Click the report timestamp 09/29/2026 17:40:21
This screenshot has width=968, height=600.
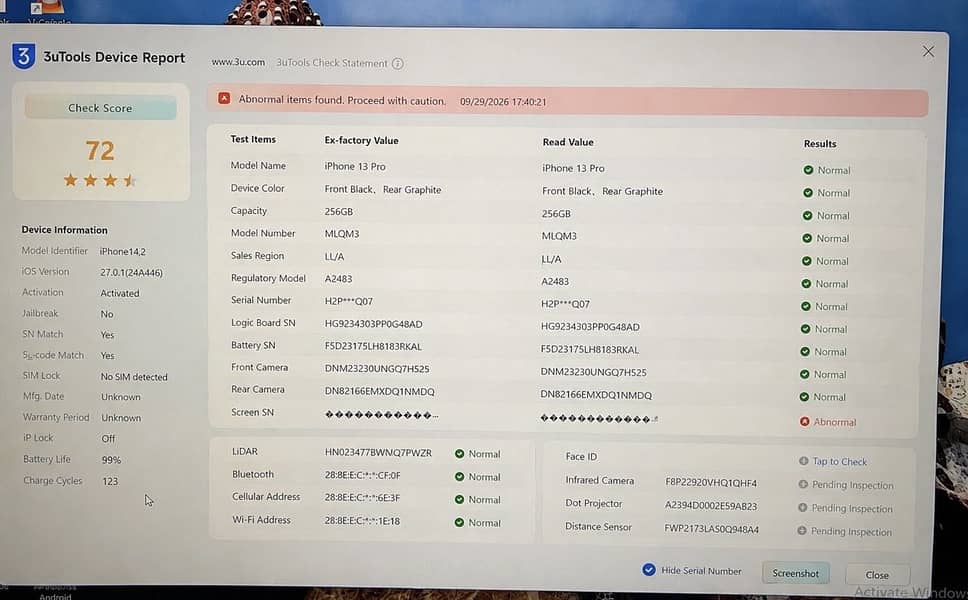(x=503, y=102)
